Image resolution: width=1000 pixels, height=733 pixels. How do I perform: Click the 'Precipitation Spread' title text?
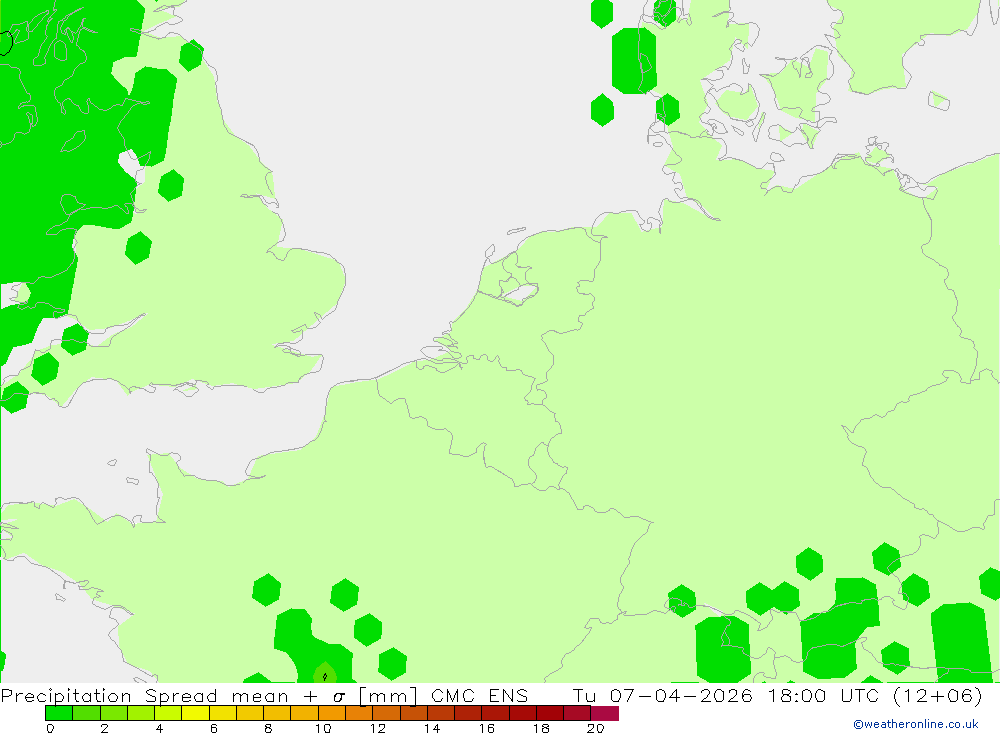109,696
